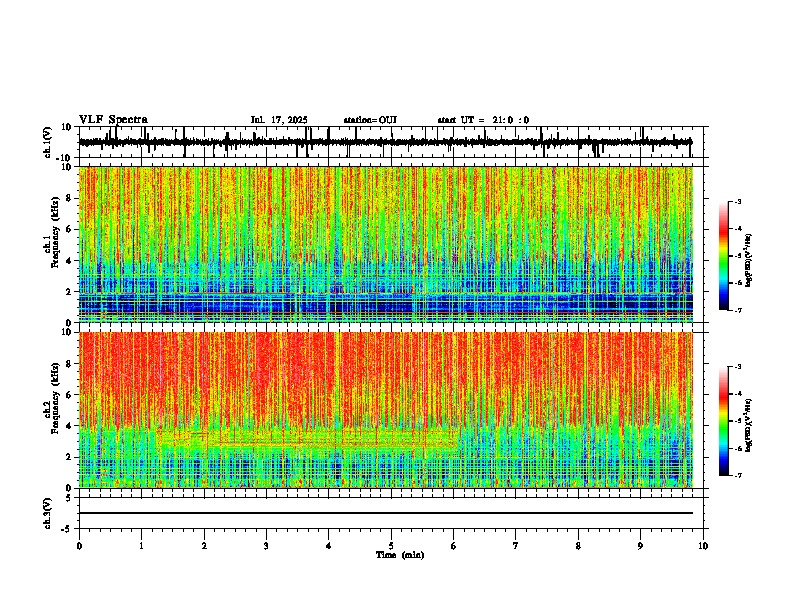Click the log(PSD) label beside ch.1 colour bar
This screenshot has width=792, height=612.
(748, 261)
